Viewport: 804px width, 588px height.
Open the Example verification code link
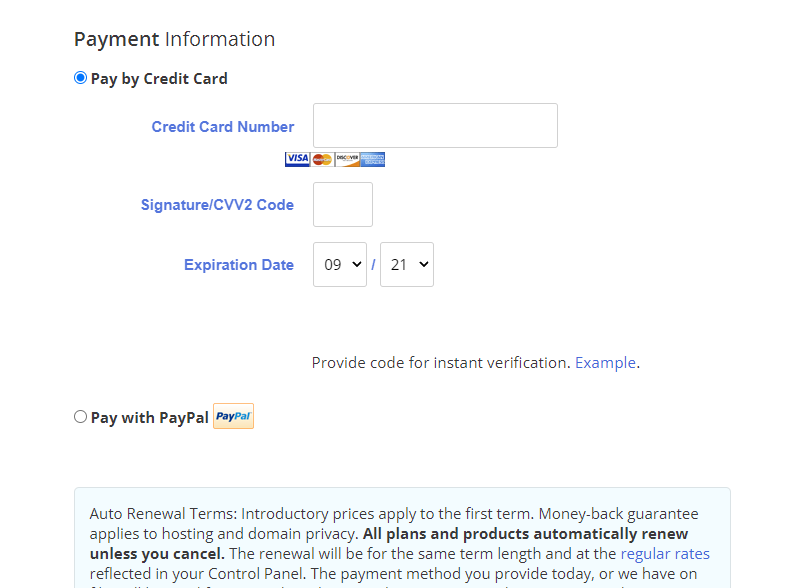605,363
